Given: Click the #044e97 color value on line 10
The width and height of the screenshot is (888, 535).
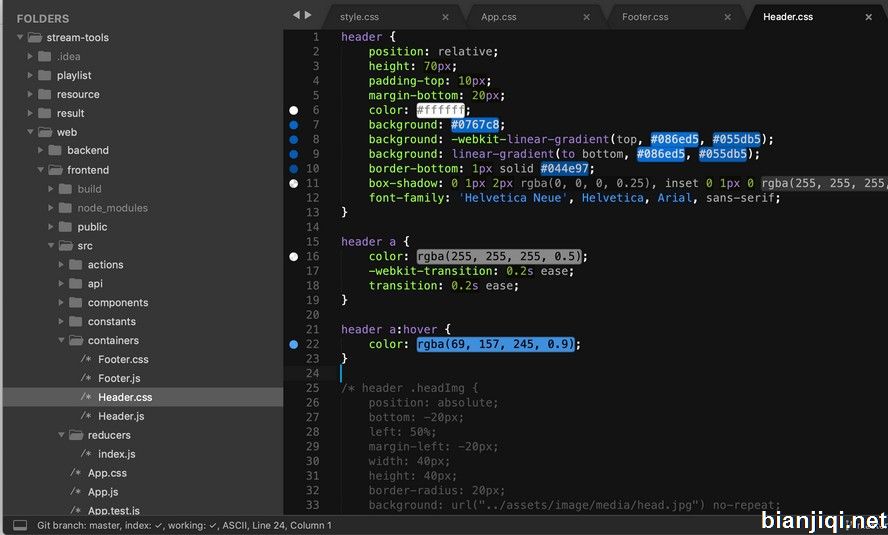Looking at the screenshot, I should tap(565, 168).
